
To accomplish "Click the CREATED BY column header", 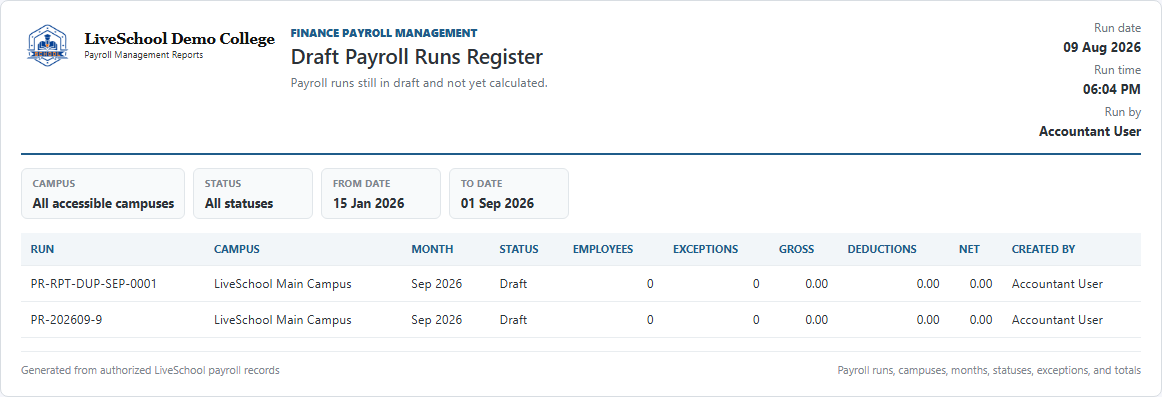I will click(x=1043, y=250).
